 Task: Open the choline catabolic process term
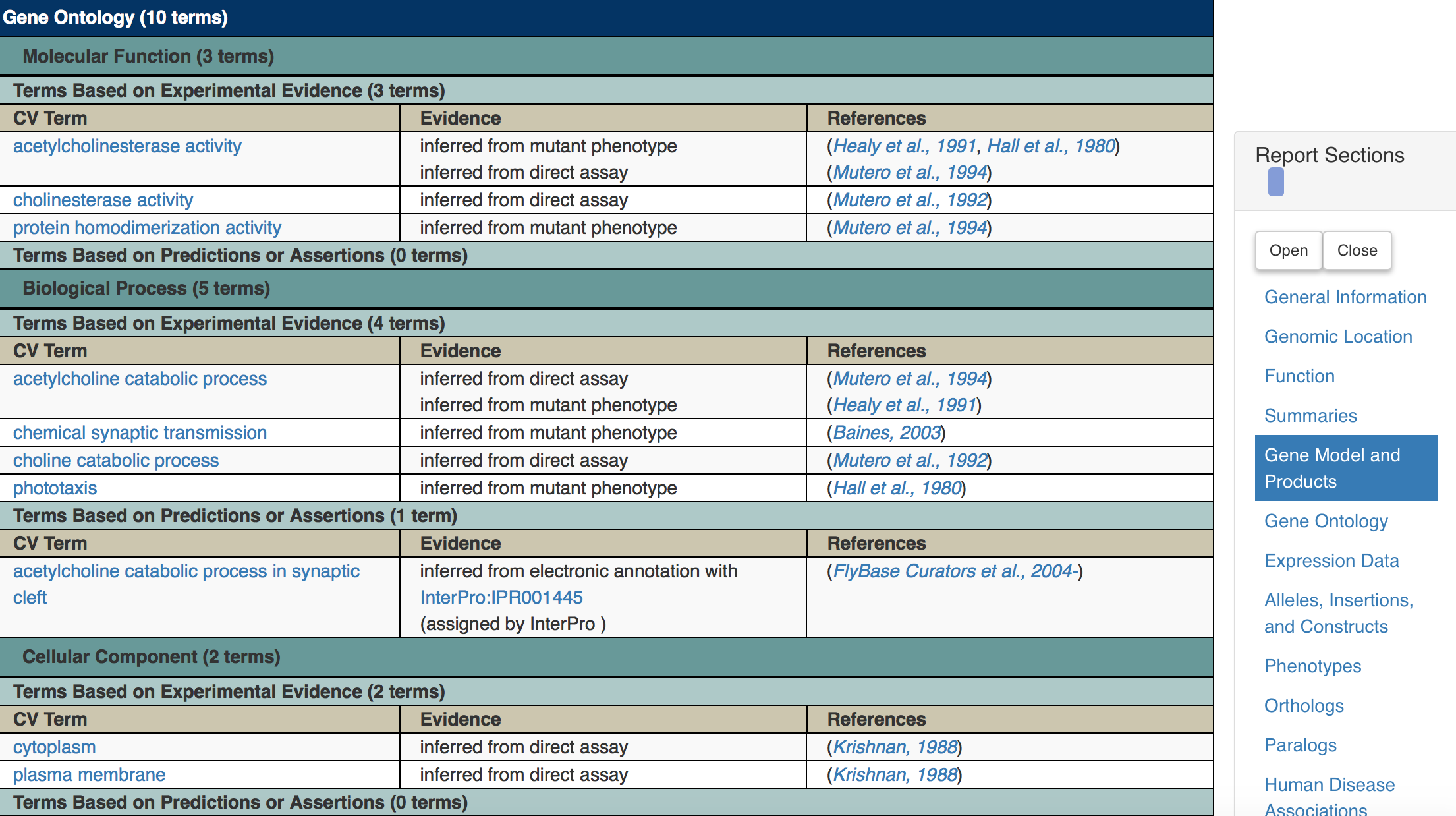point(116,460)
